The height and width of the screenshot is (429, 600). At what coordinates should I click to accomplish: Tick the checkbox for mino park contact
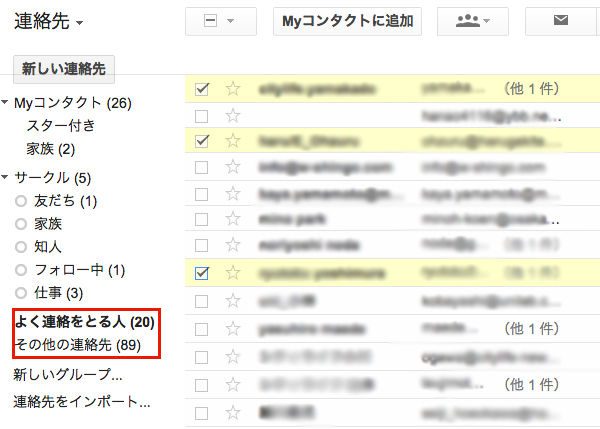pos(203,218)
